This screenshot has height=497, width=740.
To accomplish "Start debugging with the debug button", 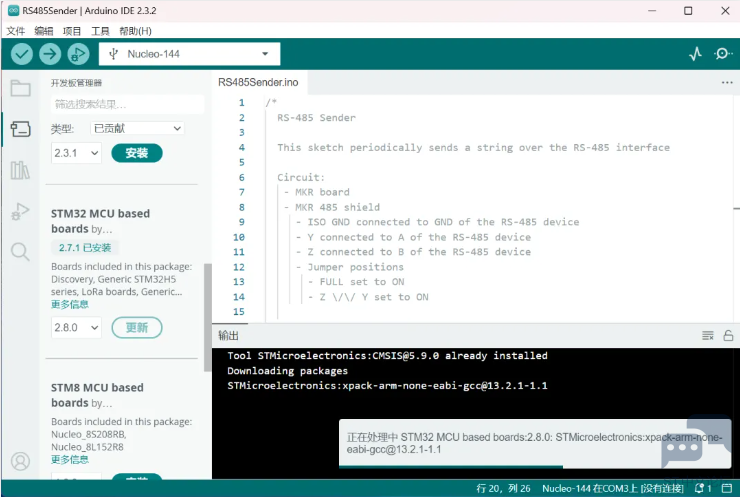I will [78, 54].
